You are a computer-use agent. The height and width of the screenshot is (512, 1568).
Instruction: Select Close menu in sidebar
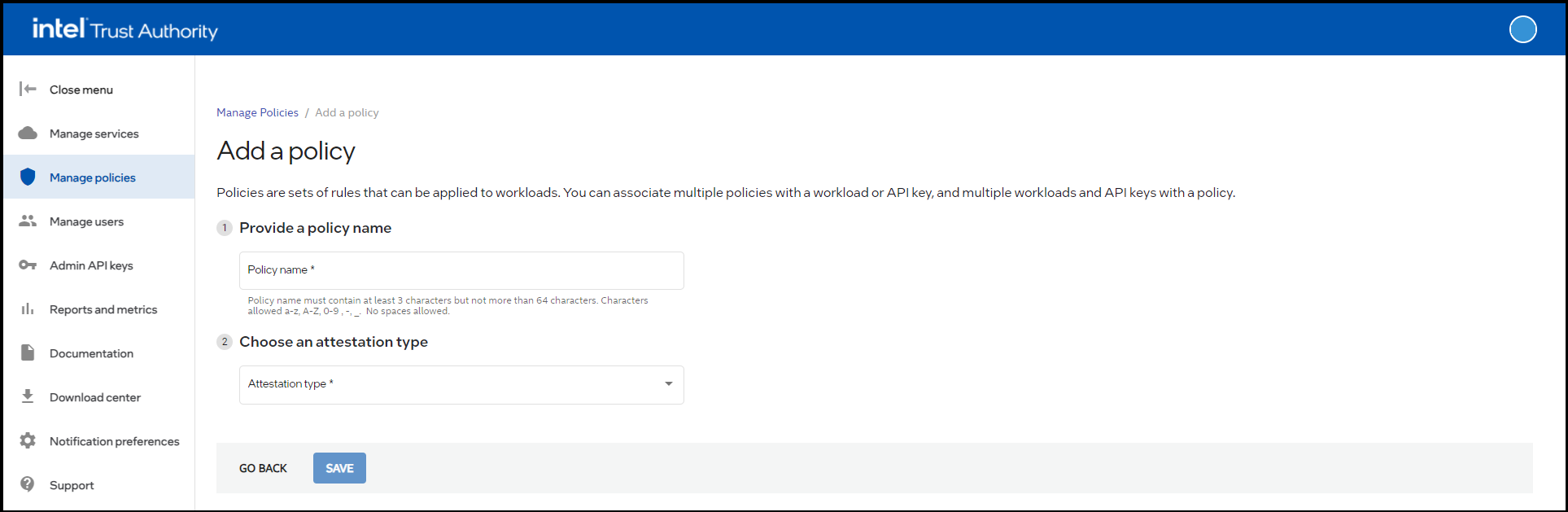98,90
